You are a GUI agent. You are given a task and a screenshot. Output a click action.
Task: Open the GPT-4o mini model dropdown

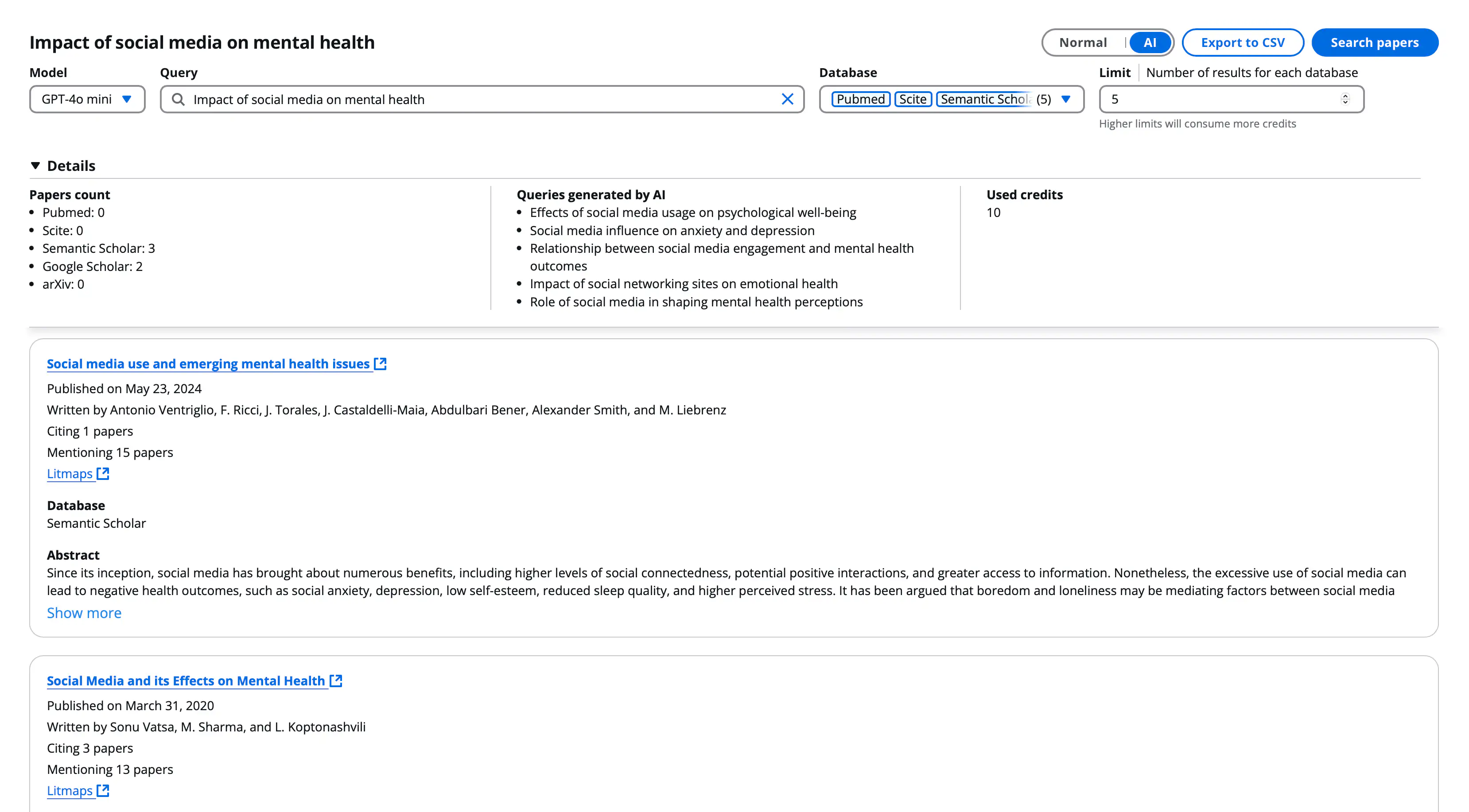(87, 100)
